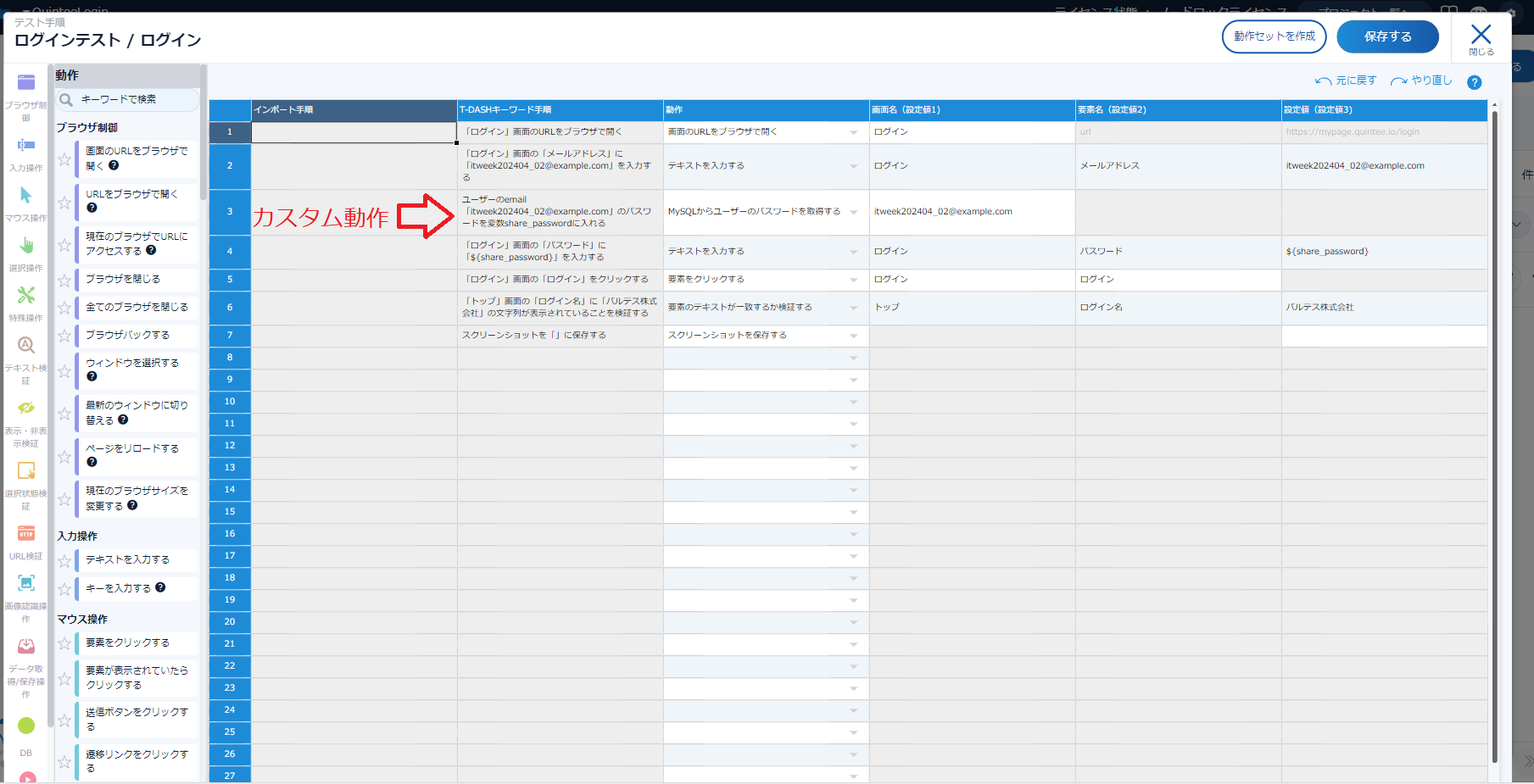The height and width of the screenshot is (784, 1534).
Task: Favorite star for 要素をクリックする
Action: pos(64,643)
